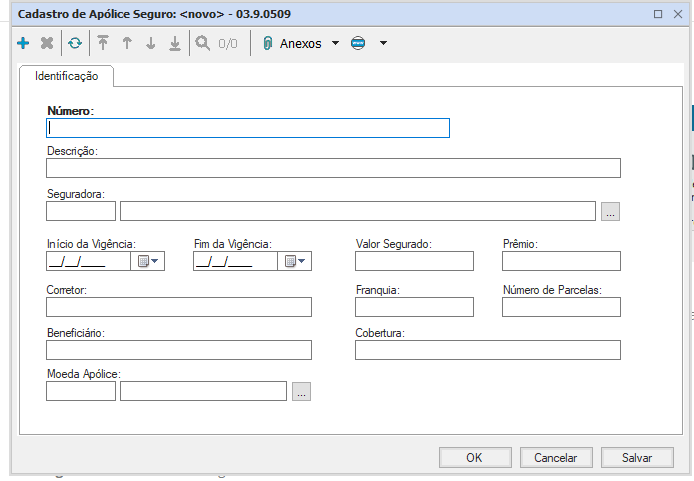The width and height of the screenshot is (694, 481).
Task: Click the previous record up arrow
Action: [x=127, y=44]
